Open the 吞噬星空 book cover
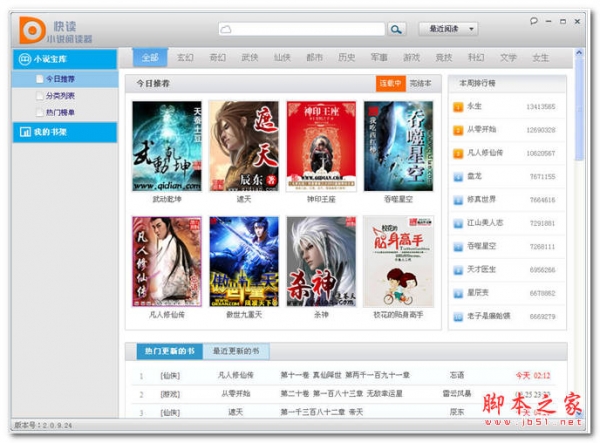This screenshot has height=443, width=600. coord(398,146)
